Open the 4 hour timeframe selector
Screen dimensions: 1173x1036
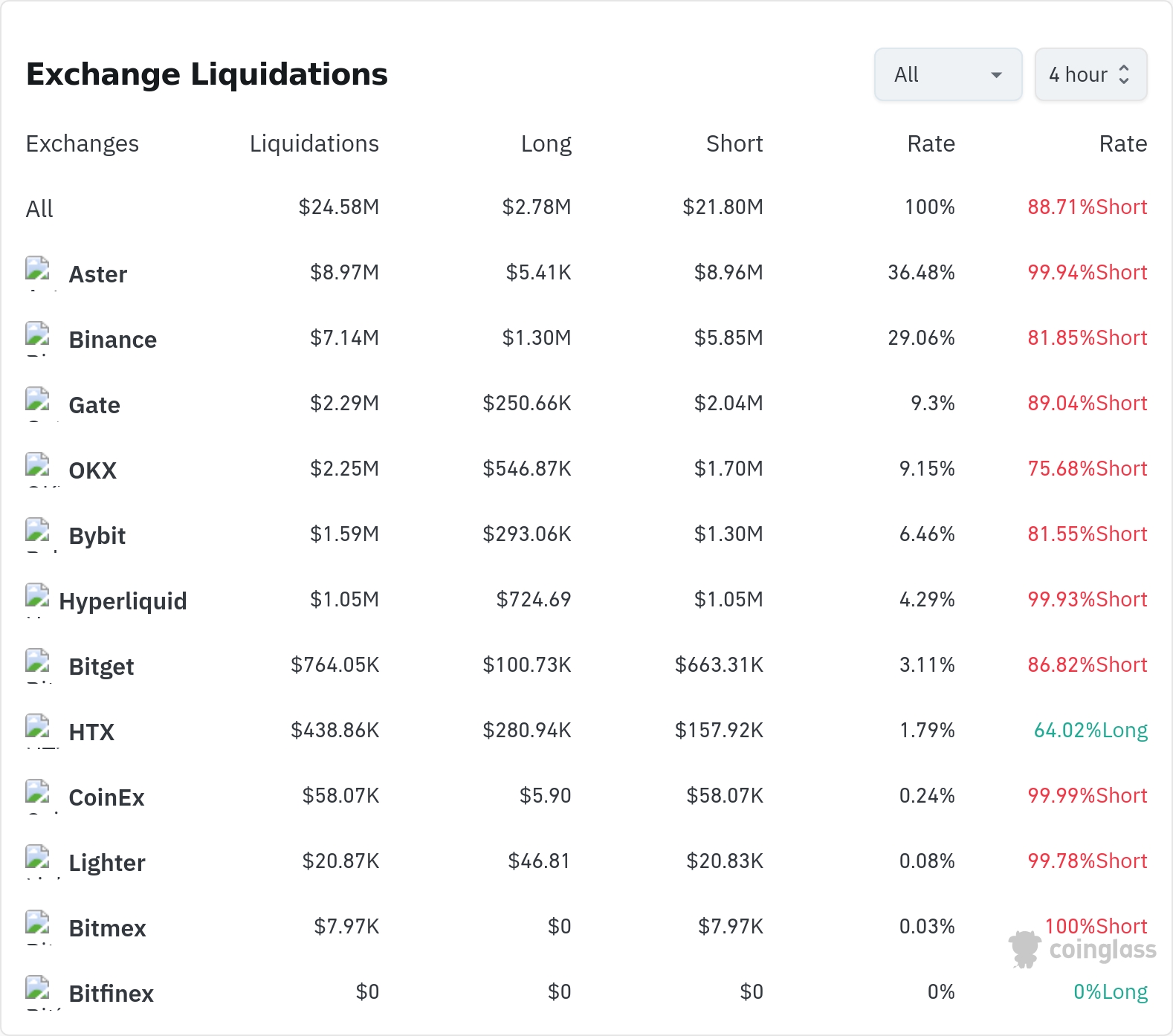tap(1090, 74)
